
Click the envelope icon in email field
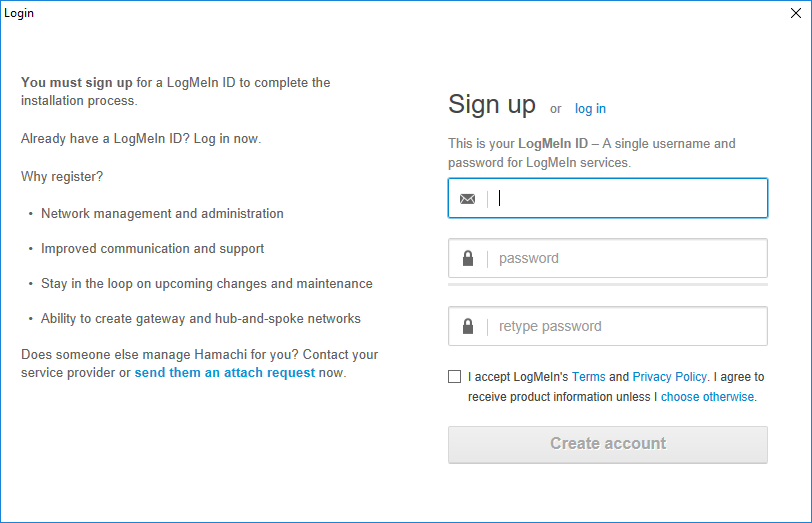(x=467, y=199)
